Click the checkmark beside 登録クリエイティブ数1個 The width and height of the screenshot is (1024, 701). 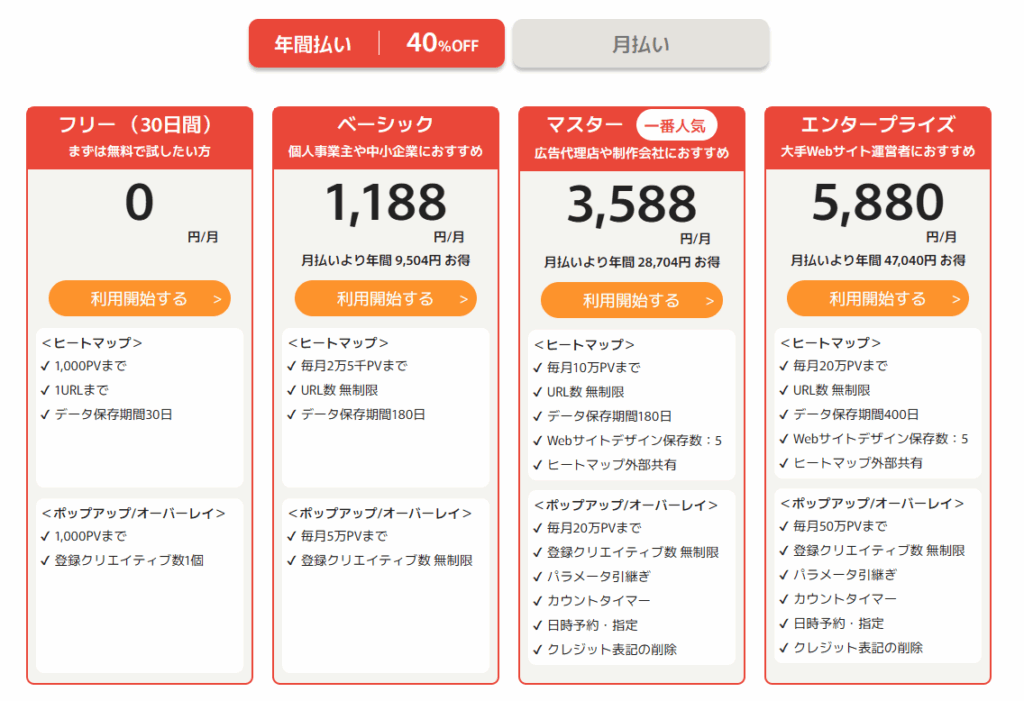point(45,561)
